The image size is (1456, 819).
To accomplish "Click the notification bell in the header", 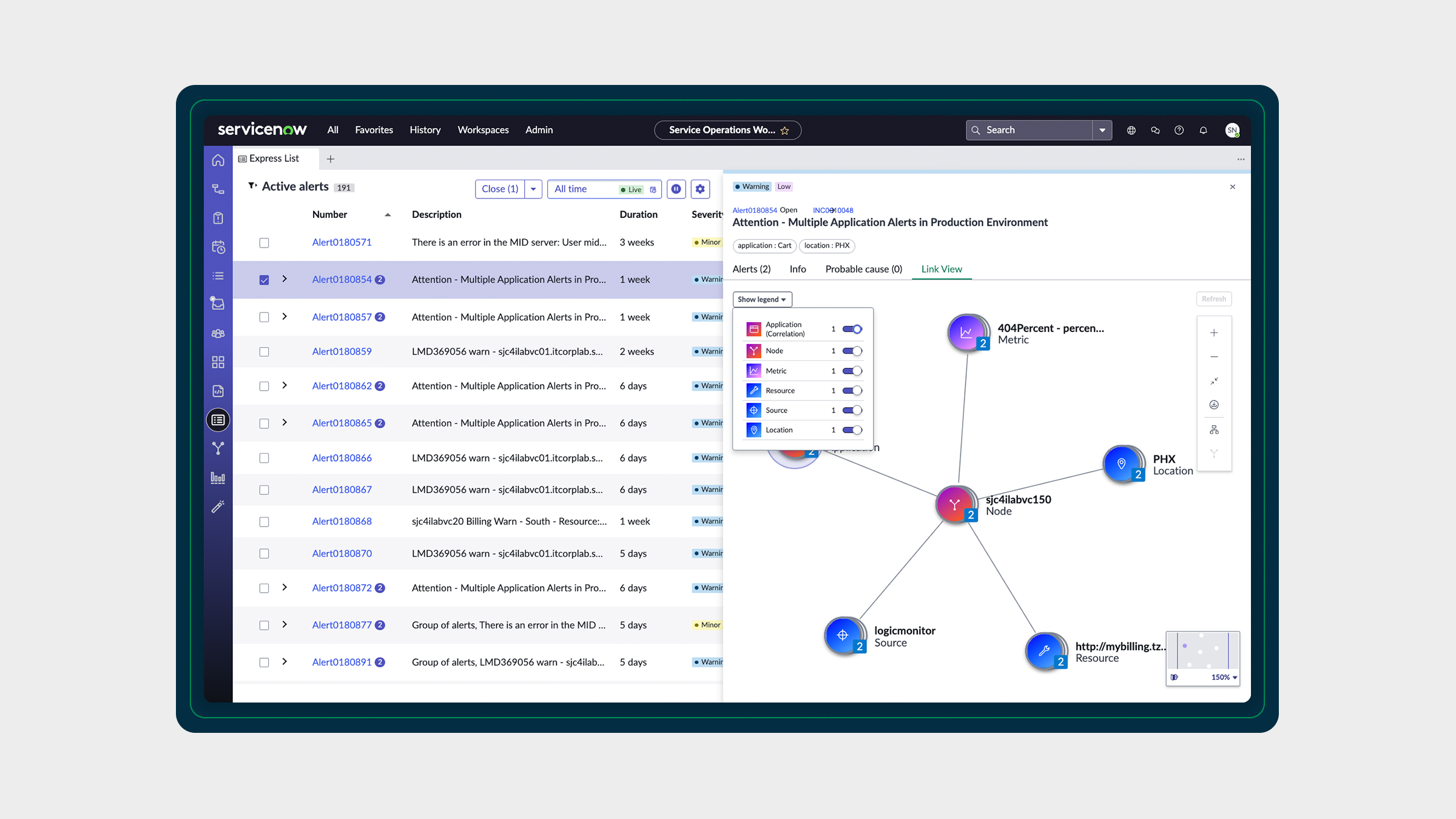I will [x=1203, y=130].
